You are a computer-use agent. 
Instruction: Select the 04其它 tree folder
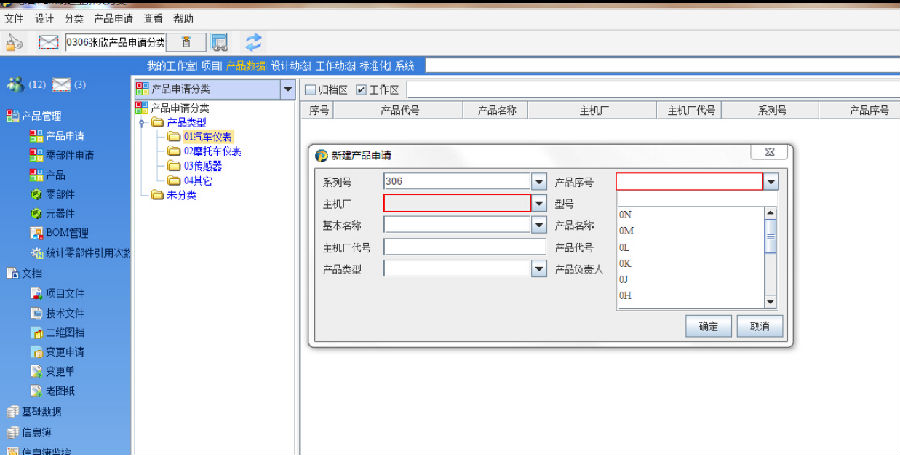click(191, 181)
